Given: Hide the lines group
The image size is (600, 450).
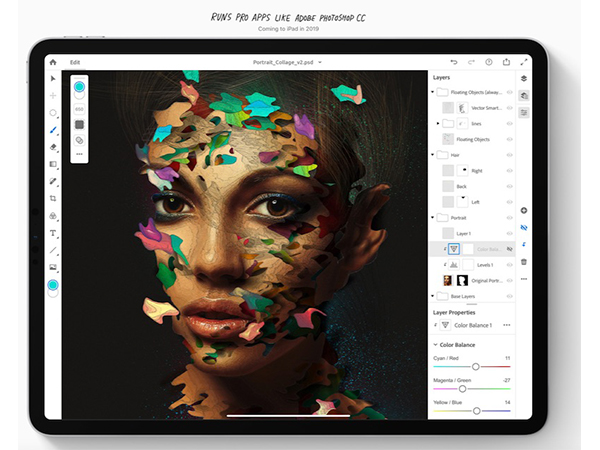Looking at the screenshot, I should tap(509, 124).
